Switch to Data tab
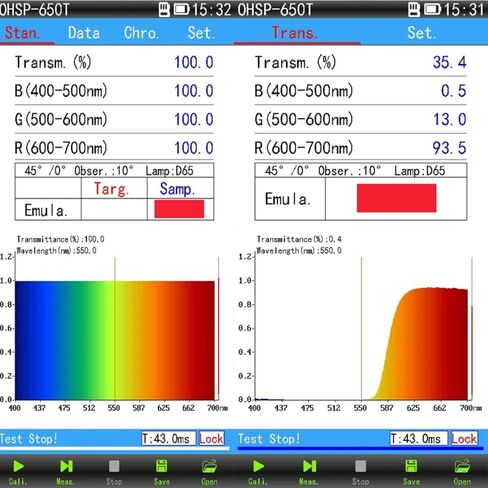The image size is (488, 488). [x=84, y=33]
